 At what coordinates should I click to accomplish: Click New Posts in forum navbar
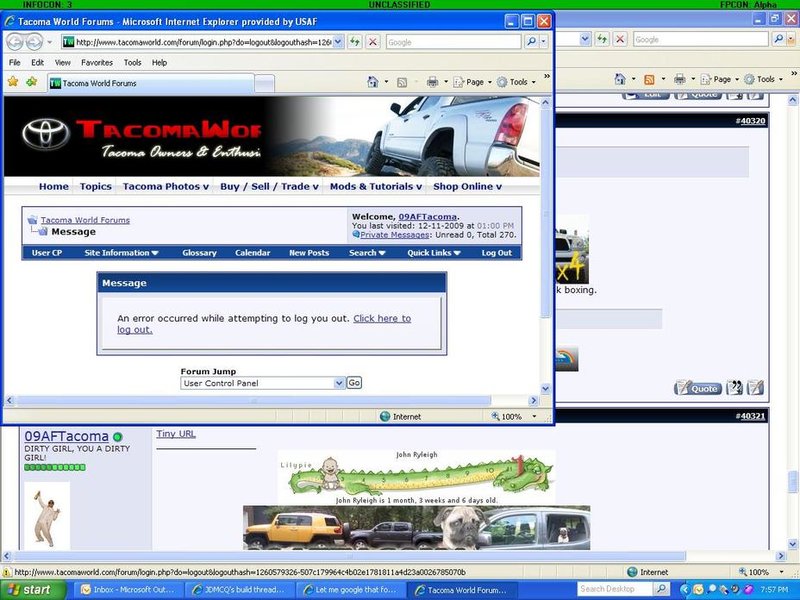click(x=309, y=253)
